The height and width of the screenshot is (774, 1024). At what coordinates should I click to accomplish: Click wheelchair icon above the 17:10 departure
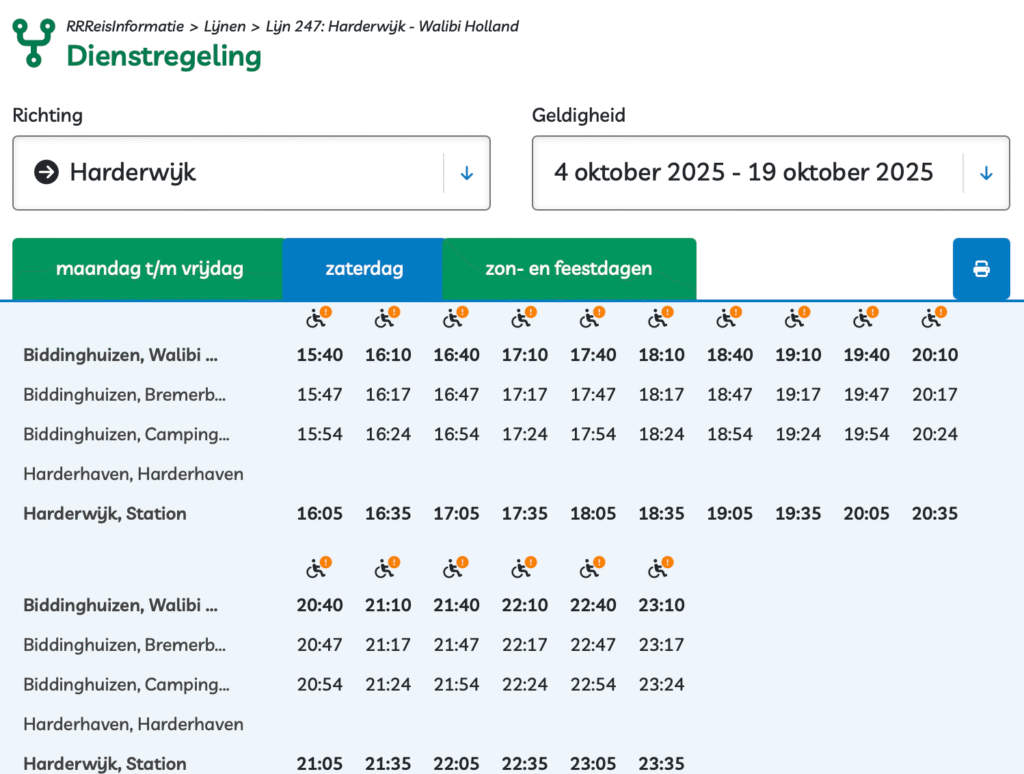[522, 319]
